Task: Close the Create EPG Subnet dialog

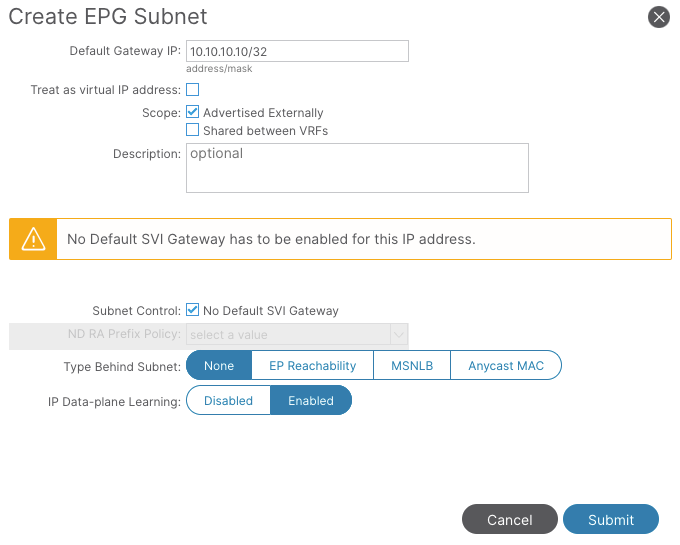Action: click(659, 17)
